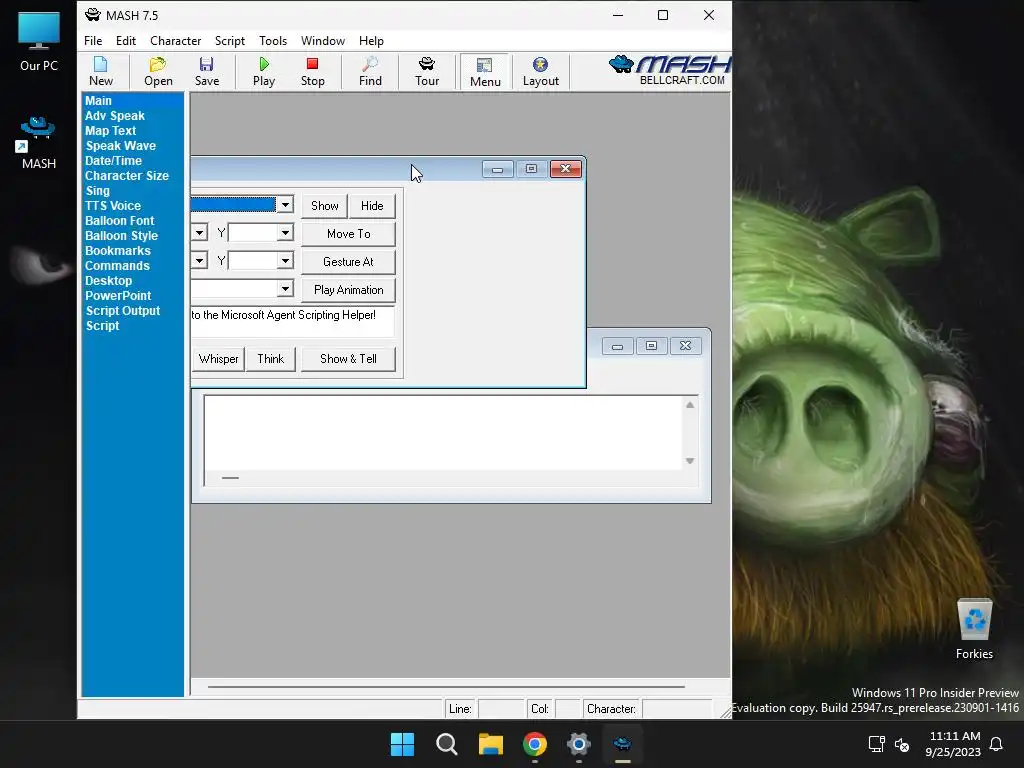Image resolution: width=1024 pixels, height=768 pixels.
Task: Open Settings gear on taskbar
Action: click(579, 744)
